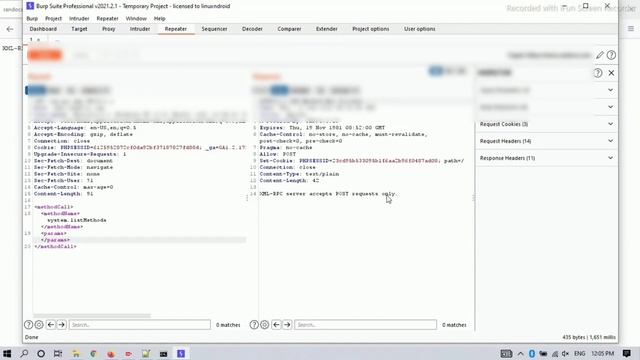The width and height of the screenshot is (640, 360).
Task: Expand Response Headers (11) section
Action: point(547,158)
